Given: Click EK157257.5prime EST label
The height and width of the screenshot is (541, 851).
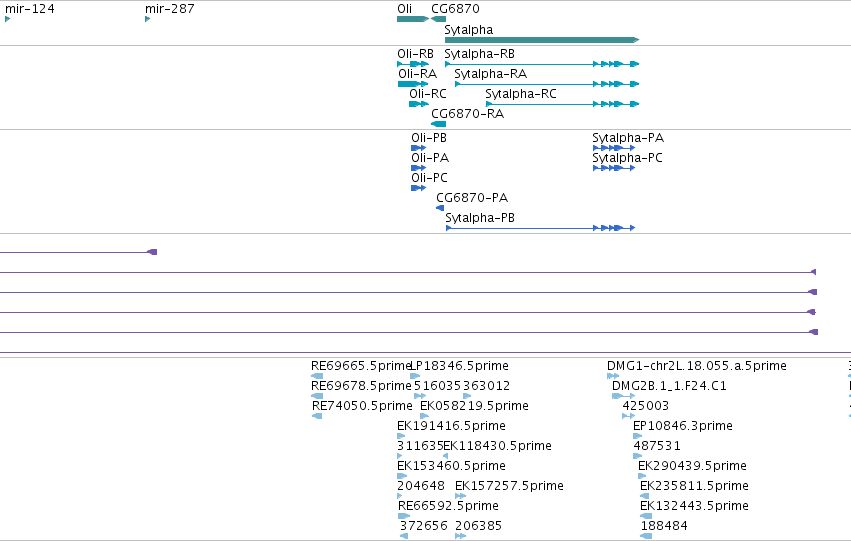Looking at the screenshot, I should click(509, 486).
